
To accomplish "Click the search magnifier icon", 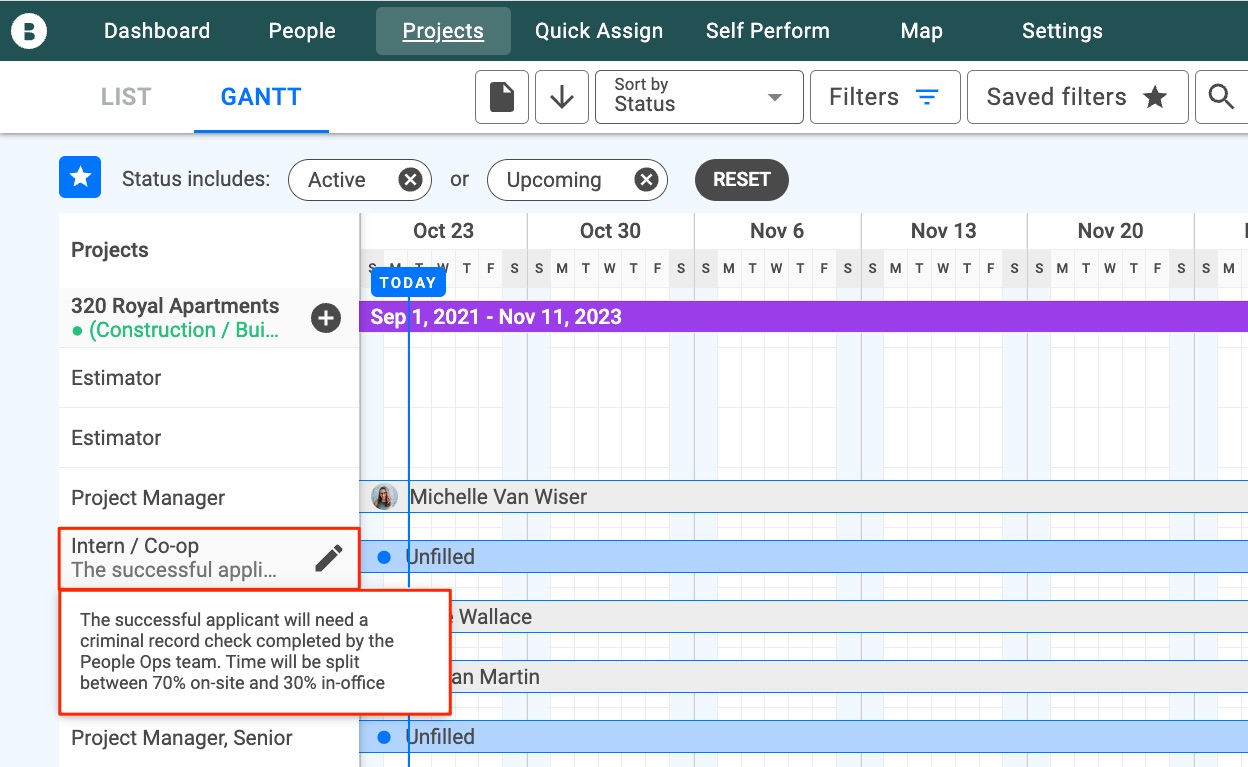I will click(x=1221, y=97).
